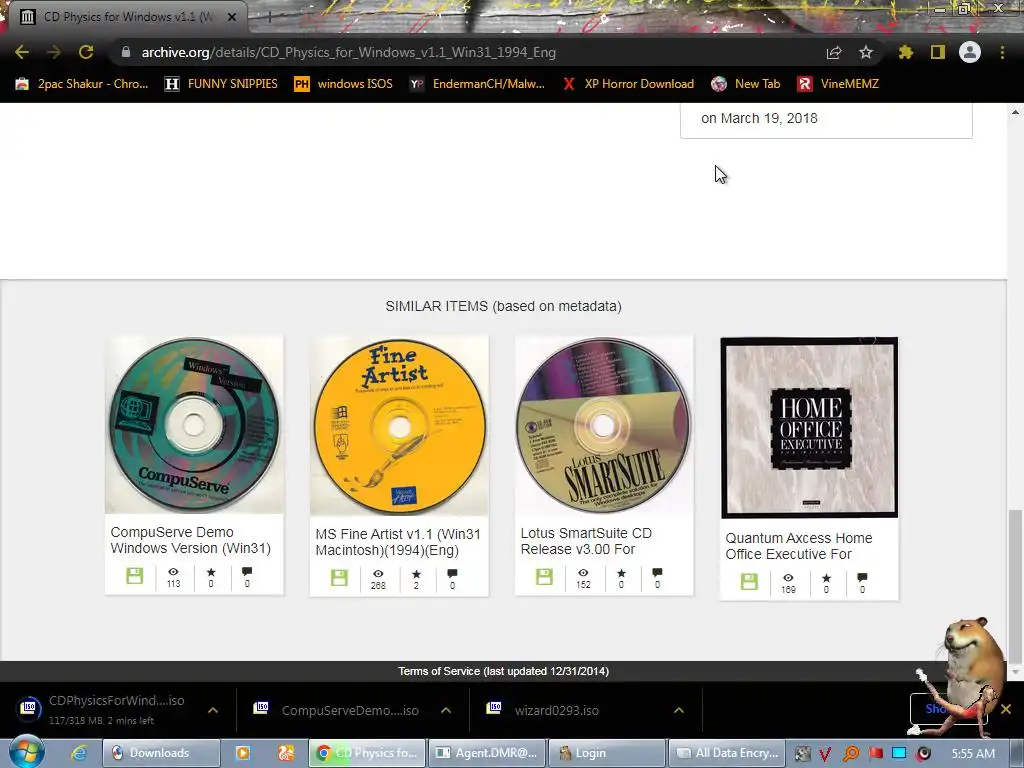Open MS Fine Artist v1.1 title link
Screen dimensions: 1024x768
[398, 542]
